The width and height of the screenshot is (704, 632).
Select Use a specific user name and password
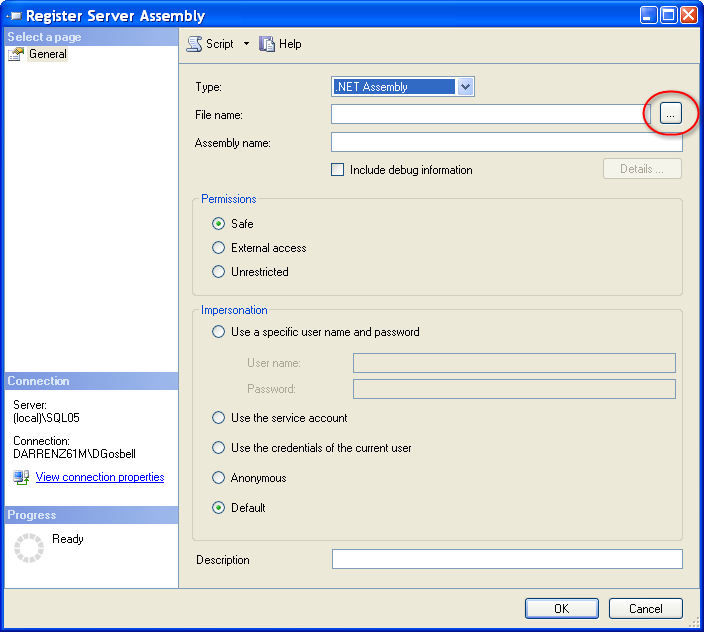tap(219, 332)
